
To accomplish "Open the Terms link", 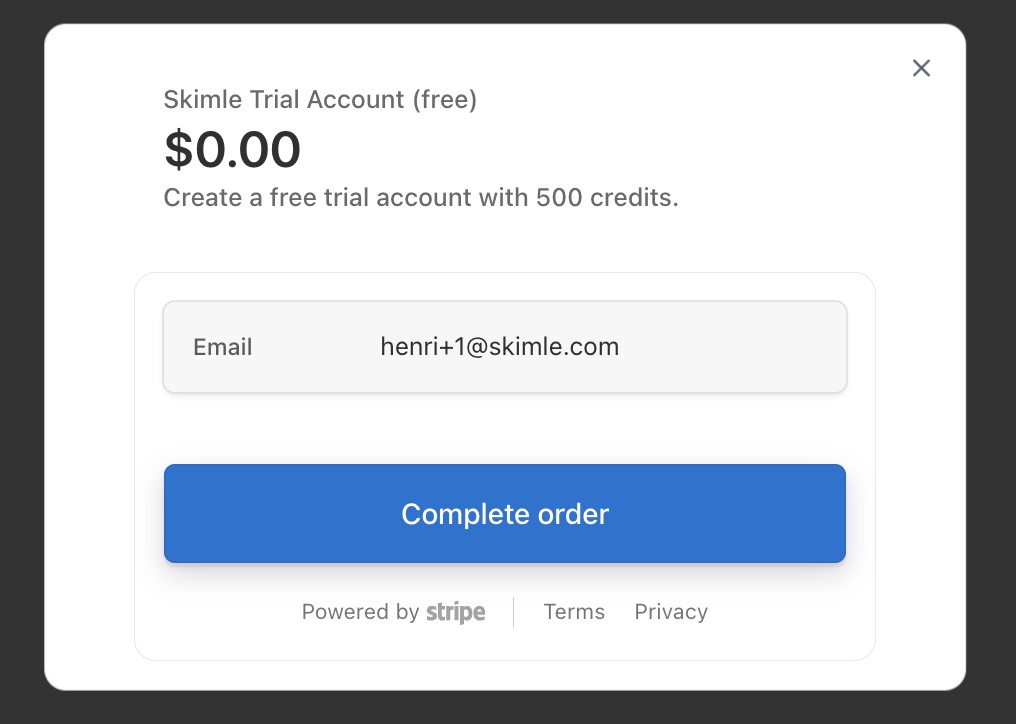I will point(574,612).
